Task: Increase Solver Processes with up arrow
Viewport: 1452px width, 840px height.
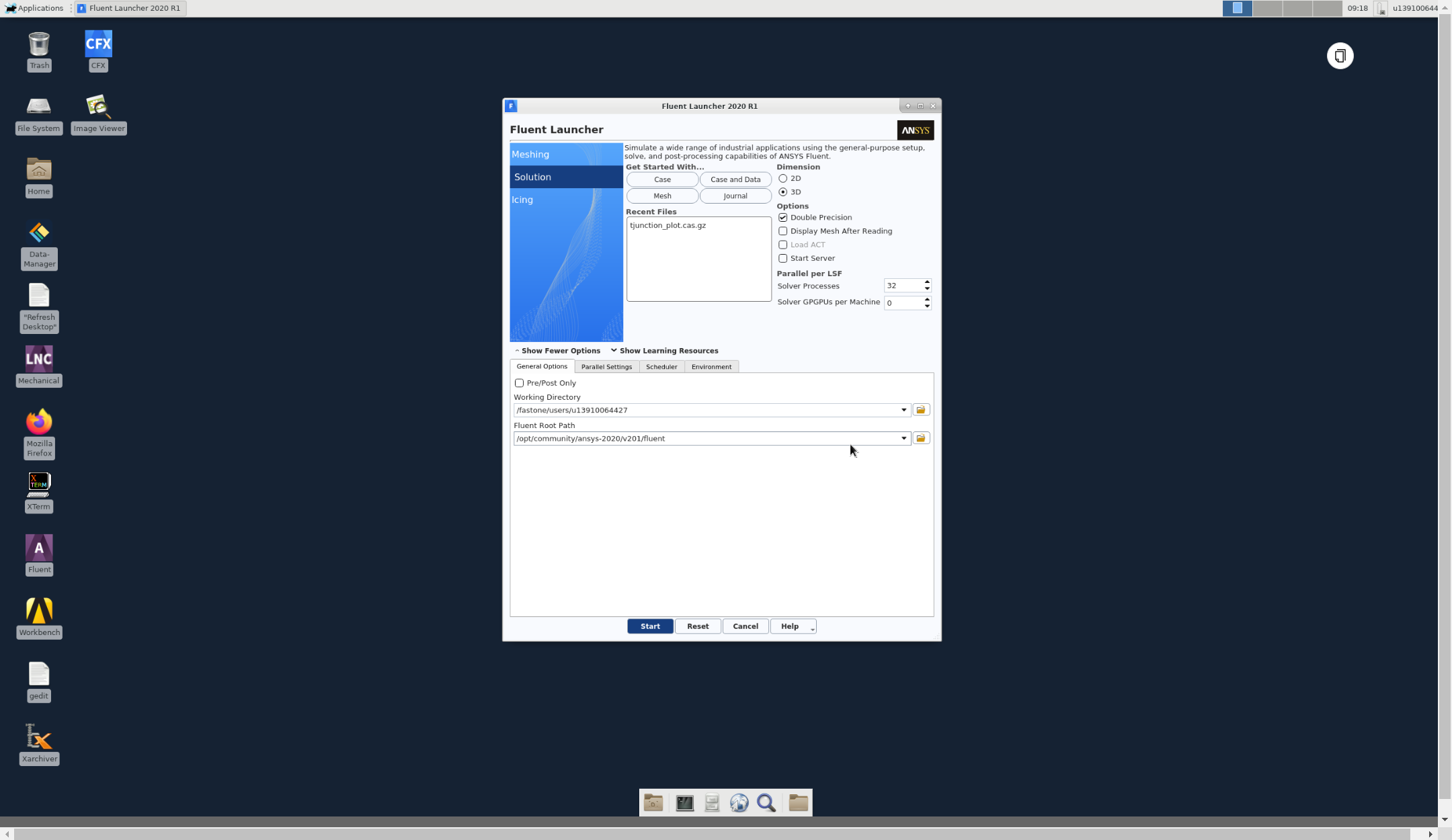Action: (x=927, y=282)
